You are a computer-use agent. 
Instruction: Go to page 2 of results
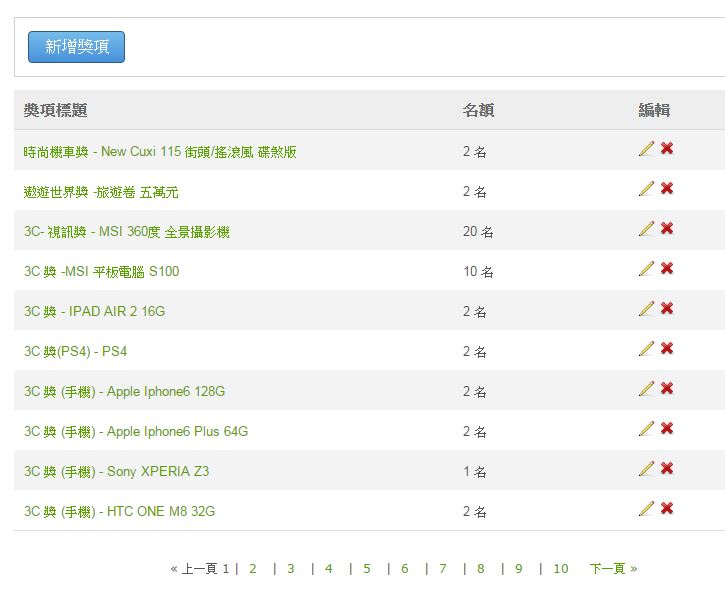[252, 568]
